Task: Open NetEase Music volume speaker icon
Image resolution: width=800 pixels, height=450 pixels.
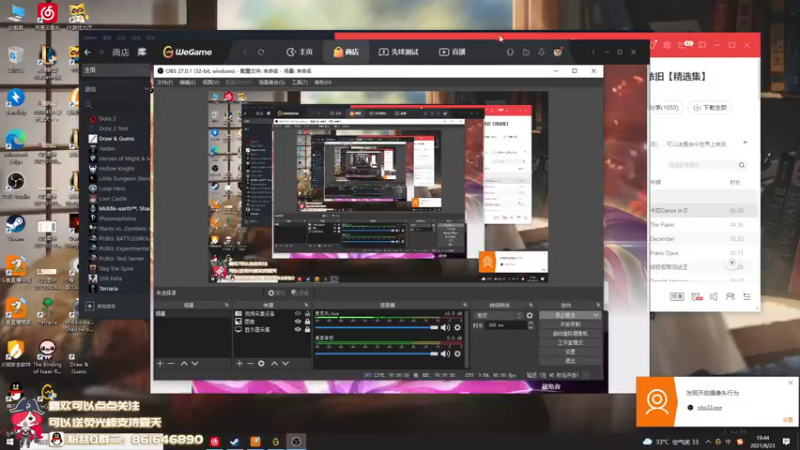Action: (x=714, y=296)
